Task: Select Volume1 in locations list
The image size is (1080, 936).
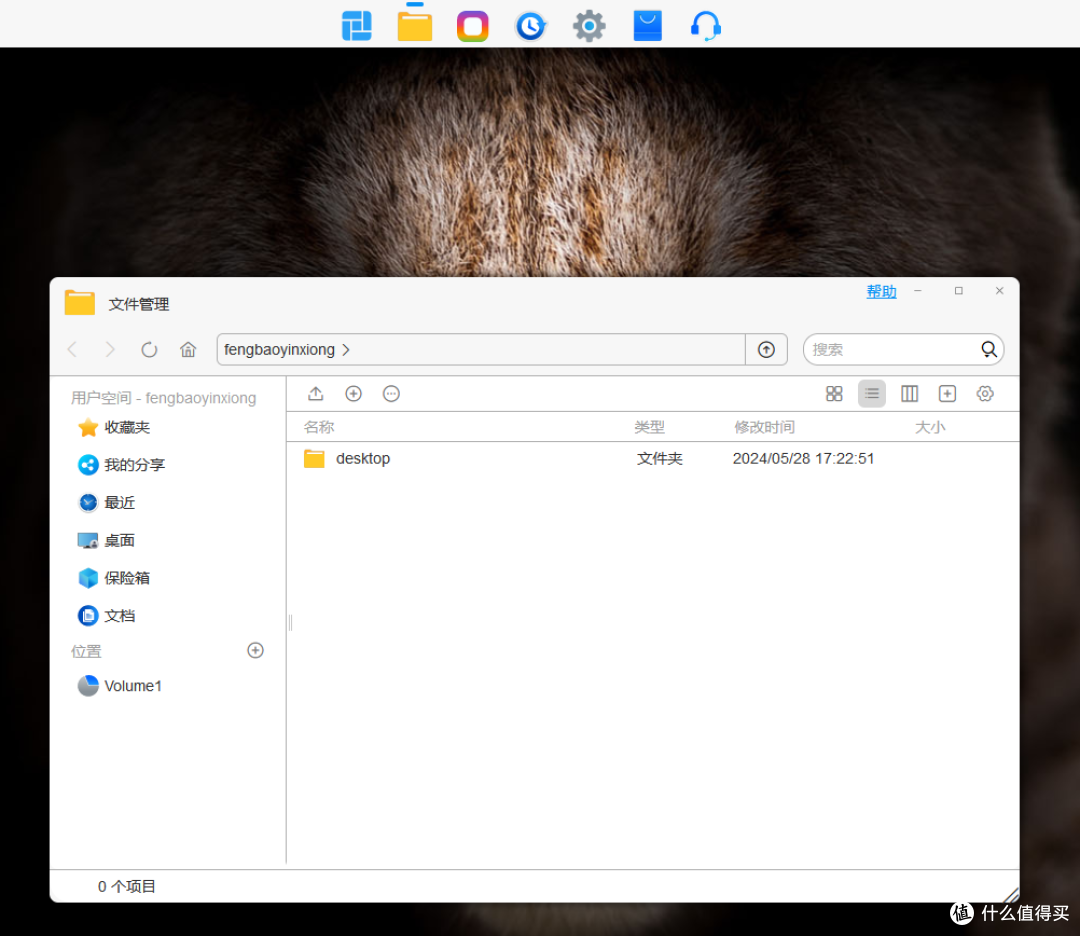Action: tap(119, 685)
